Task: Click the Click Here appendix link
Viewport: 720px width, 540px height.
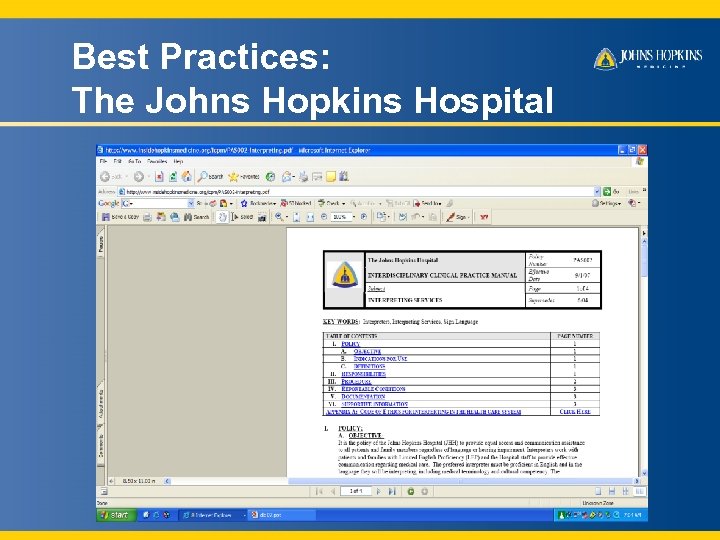Action: [575, 412]
